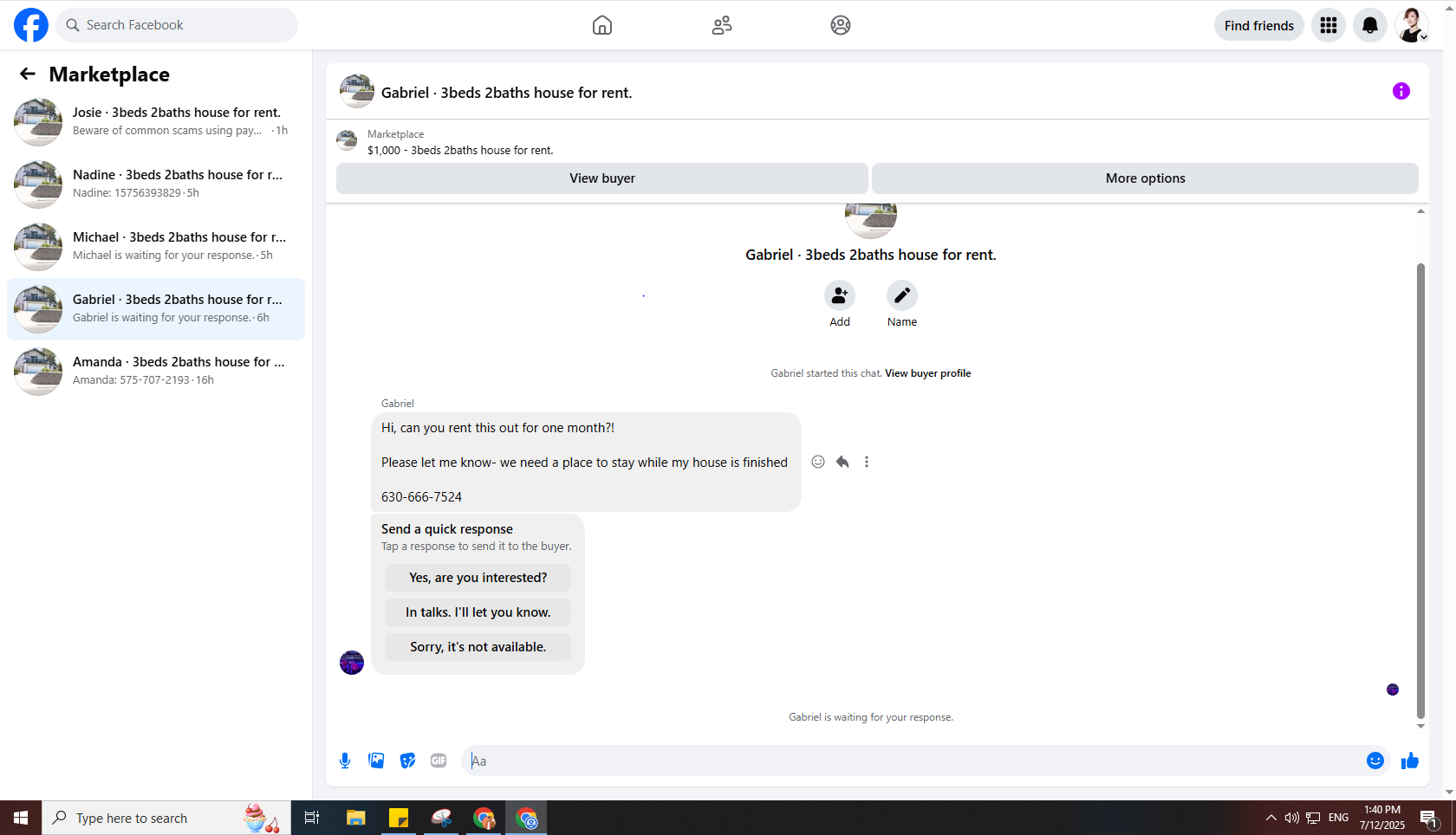Screen dimensions: 1456x835
Task: Open the Friends icon in top navigation
Action: 722,25
